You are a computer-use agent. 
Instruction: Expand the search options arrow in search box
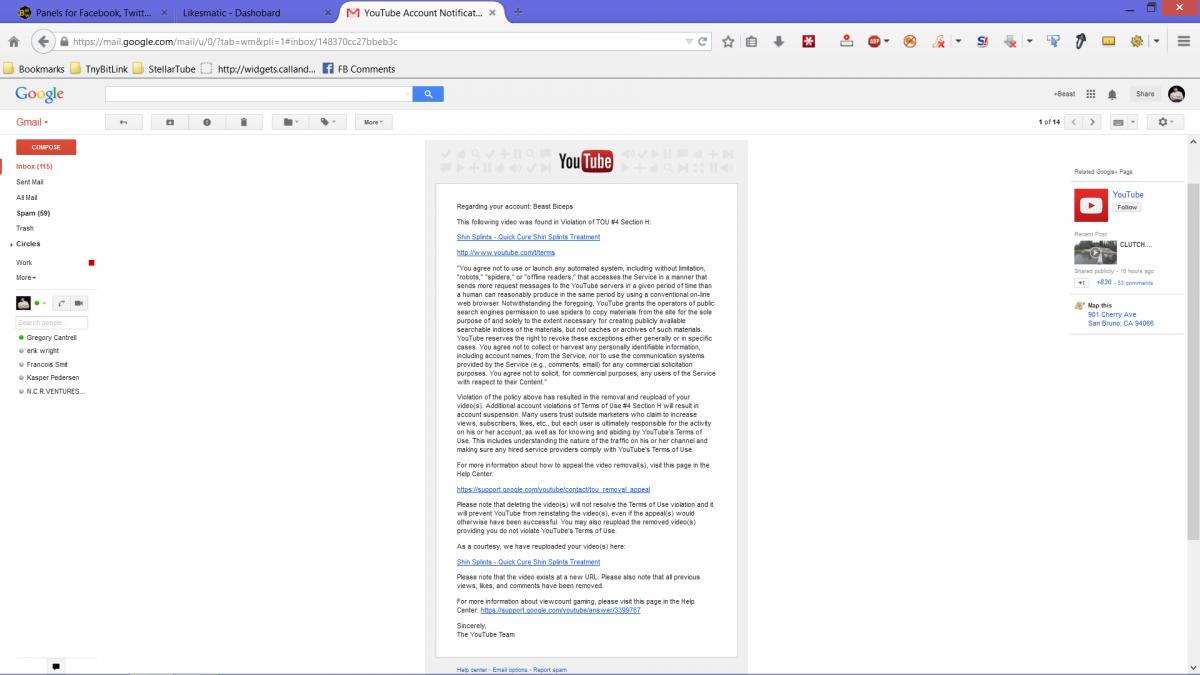tap(408, 94)
